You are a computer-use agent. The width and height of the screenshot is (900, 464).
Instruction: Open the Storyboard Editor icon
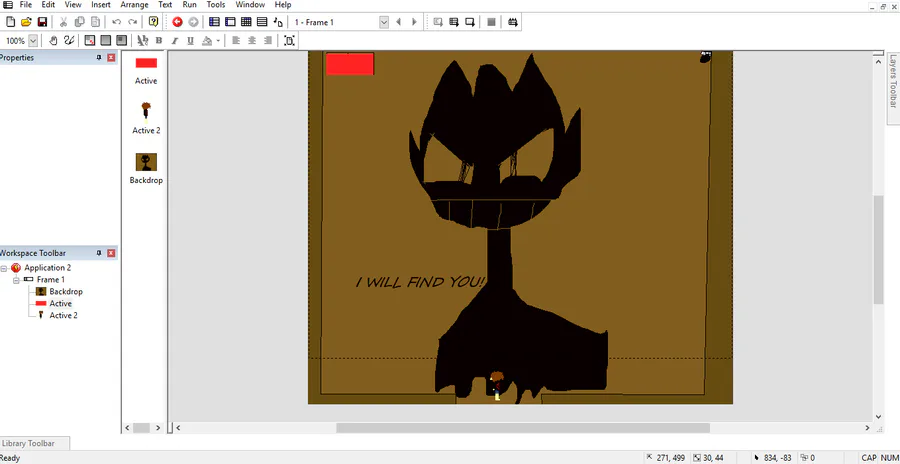[x=214, y=22]
